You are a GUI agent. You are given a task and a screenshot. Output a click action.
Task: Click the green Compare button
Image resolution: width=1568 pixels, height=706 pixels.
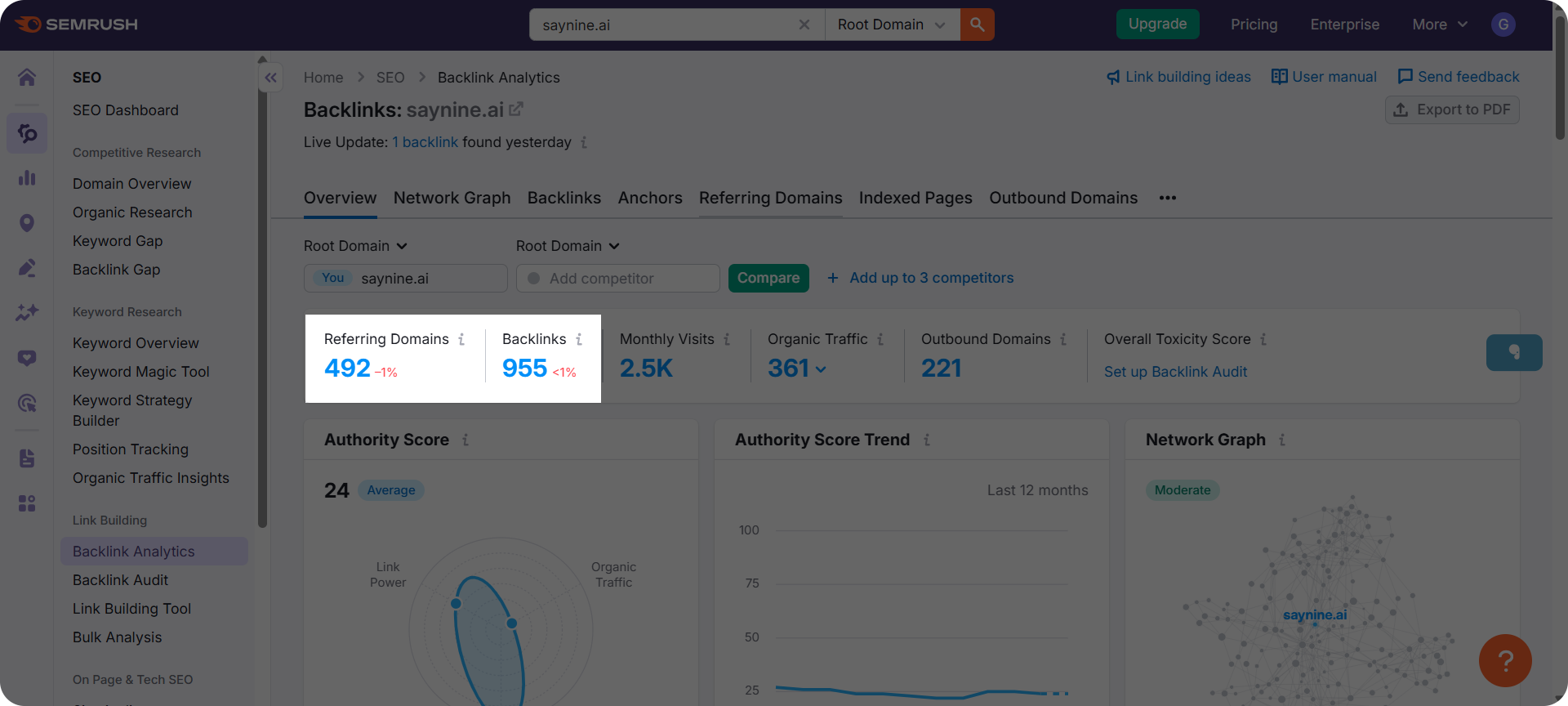click(x=768, y=278)
